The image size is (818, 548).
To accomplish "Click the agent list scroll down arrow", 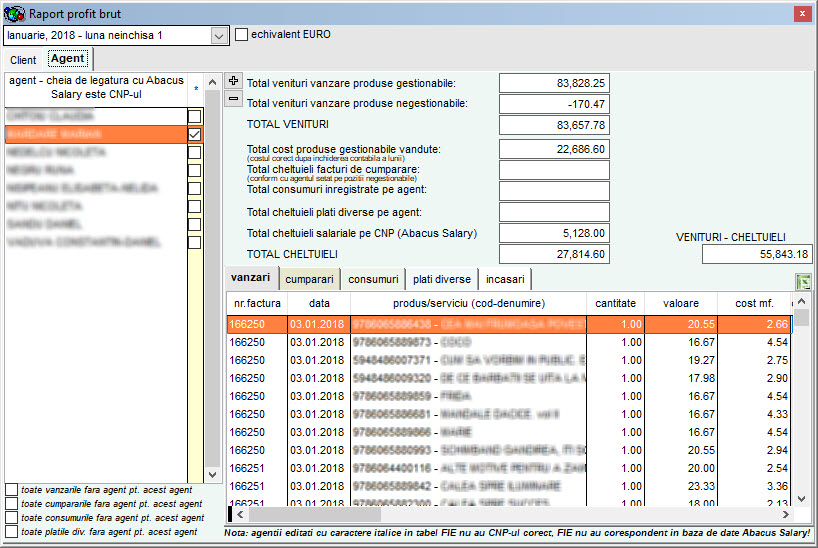I will (x=212, y=474).
